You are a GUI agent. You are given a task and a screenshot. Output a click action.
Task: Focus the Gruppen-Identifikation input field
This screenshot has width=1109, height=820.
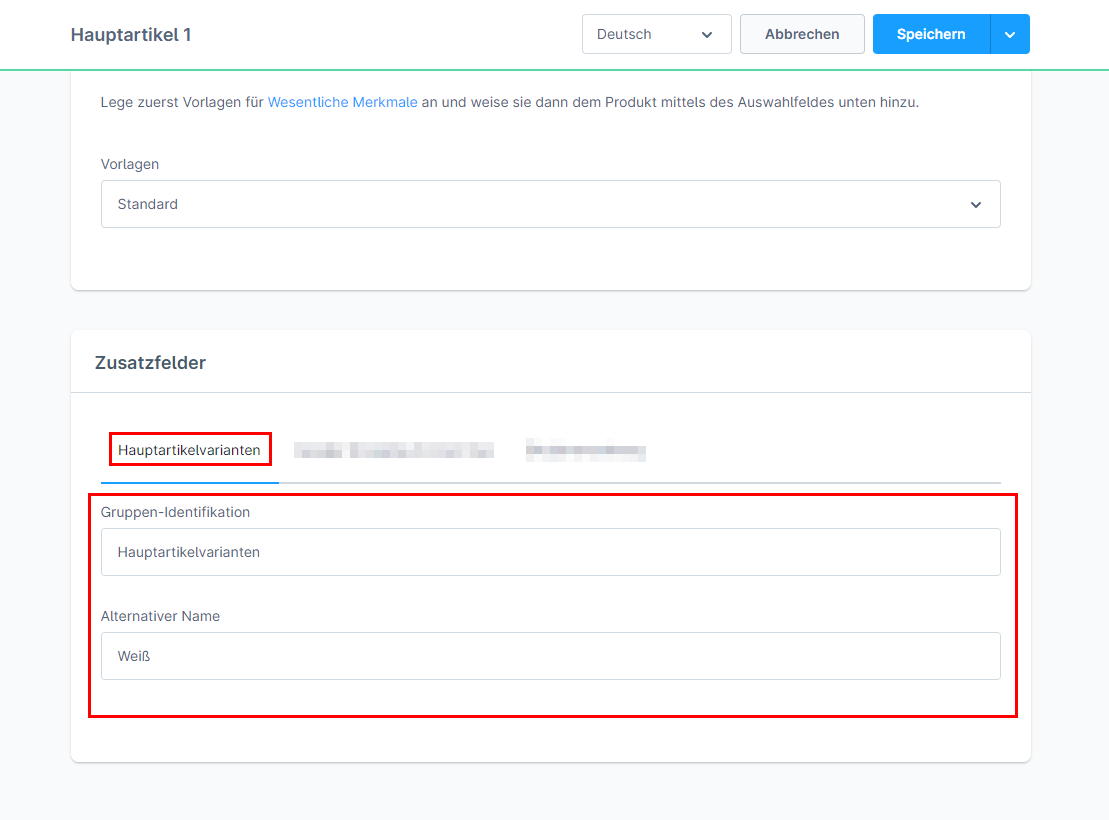550,552
